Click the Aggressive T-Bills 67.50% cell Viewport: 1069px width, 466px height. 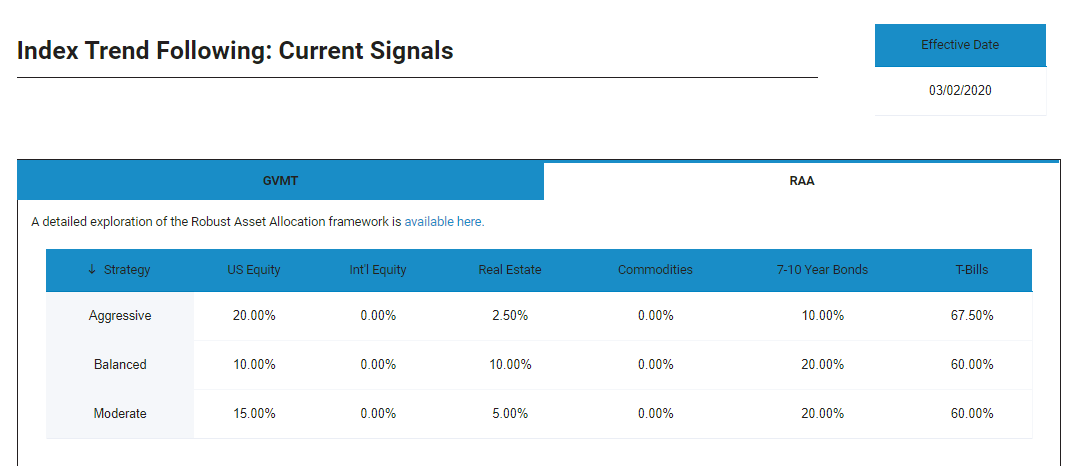pos(972,316)
